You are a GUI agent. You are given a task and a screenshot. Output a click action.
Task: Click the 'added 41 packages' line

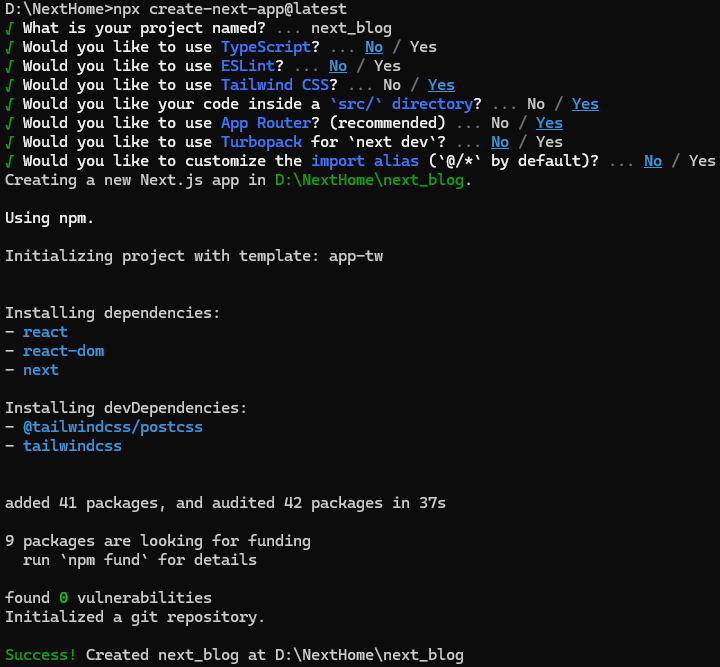coord(225,503)
